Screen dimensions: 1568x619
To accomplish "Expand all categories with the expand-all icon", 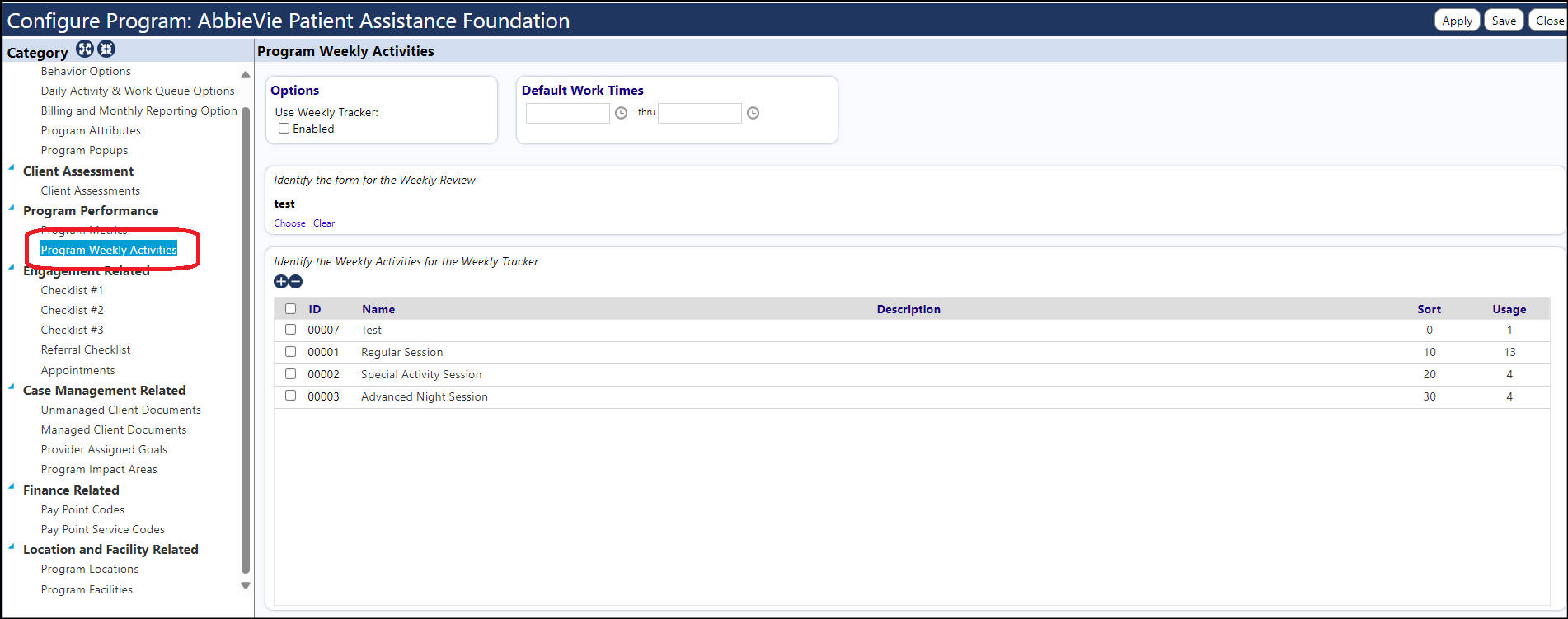I will 85,49.
